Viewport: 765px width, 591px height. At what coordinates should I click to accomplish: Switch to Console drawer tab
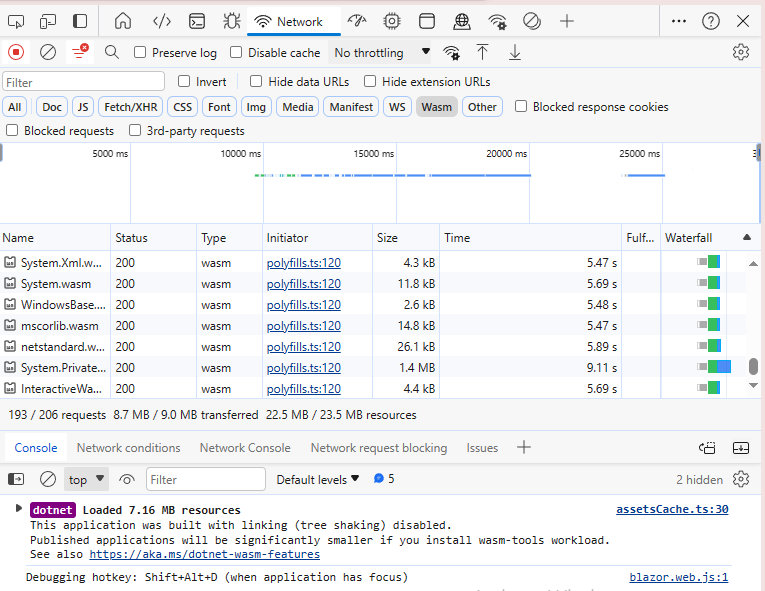pyautogui.click(x=36, y=448)
